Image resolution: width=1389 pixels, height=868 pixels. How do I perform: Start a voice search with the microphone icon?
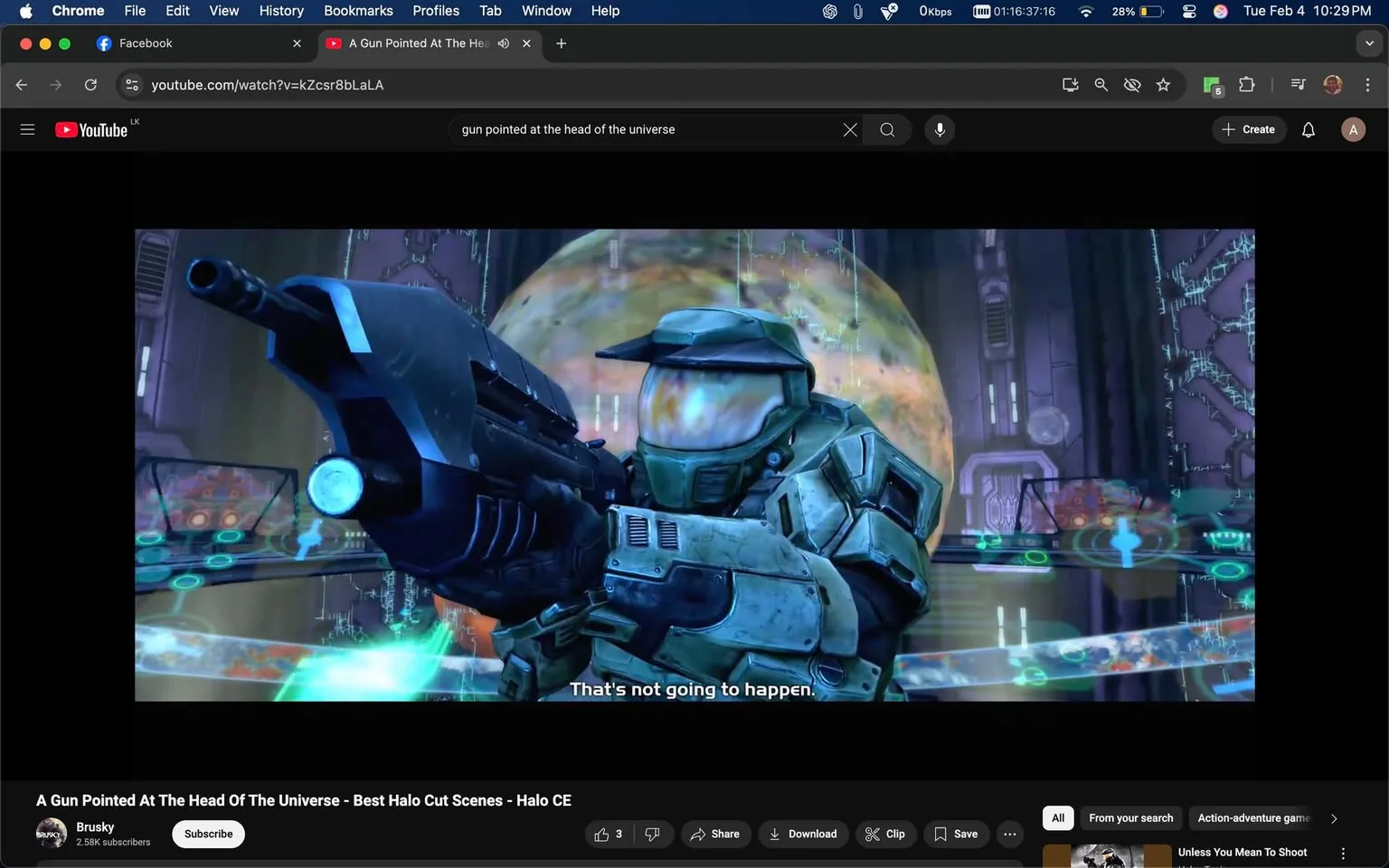coord(940,128)
